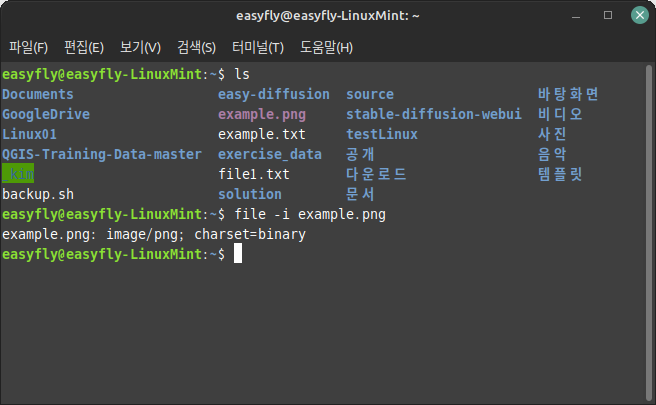656x405 pixels.
Task: Click the 'image/png; charset=binary' output
Action: click(x=206, y=234)
